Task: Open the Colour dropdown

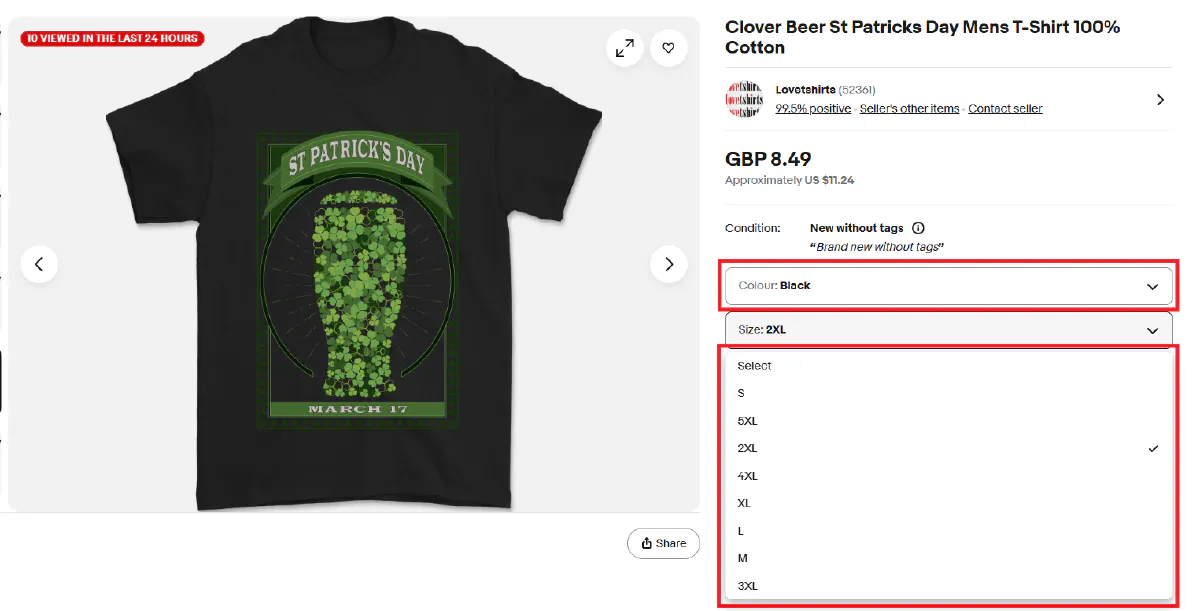Action: click(947, 285)
